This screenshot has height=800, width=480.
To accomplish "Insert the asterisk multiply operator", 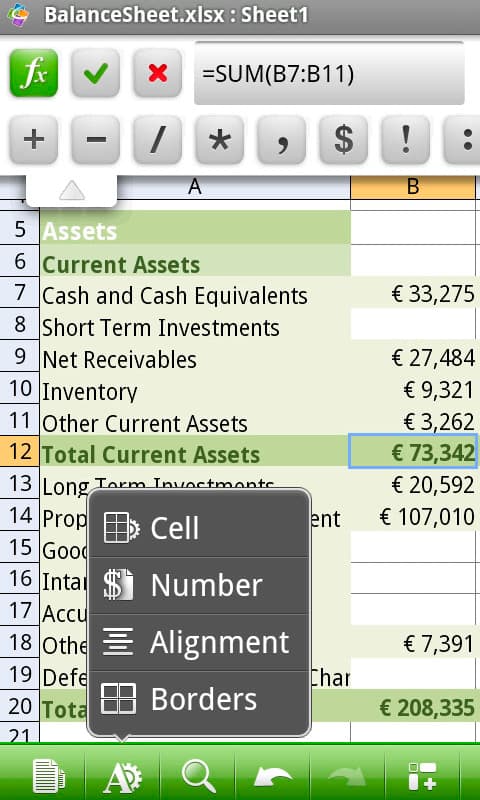I will 219,140.
